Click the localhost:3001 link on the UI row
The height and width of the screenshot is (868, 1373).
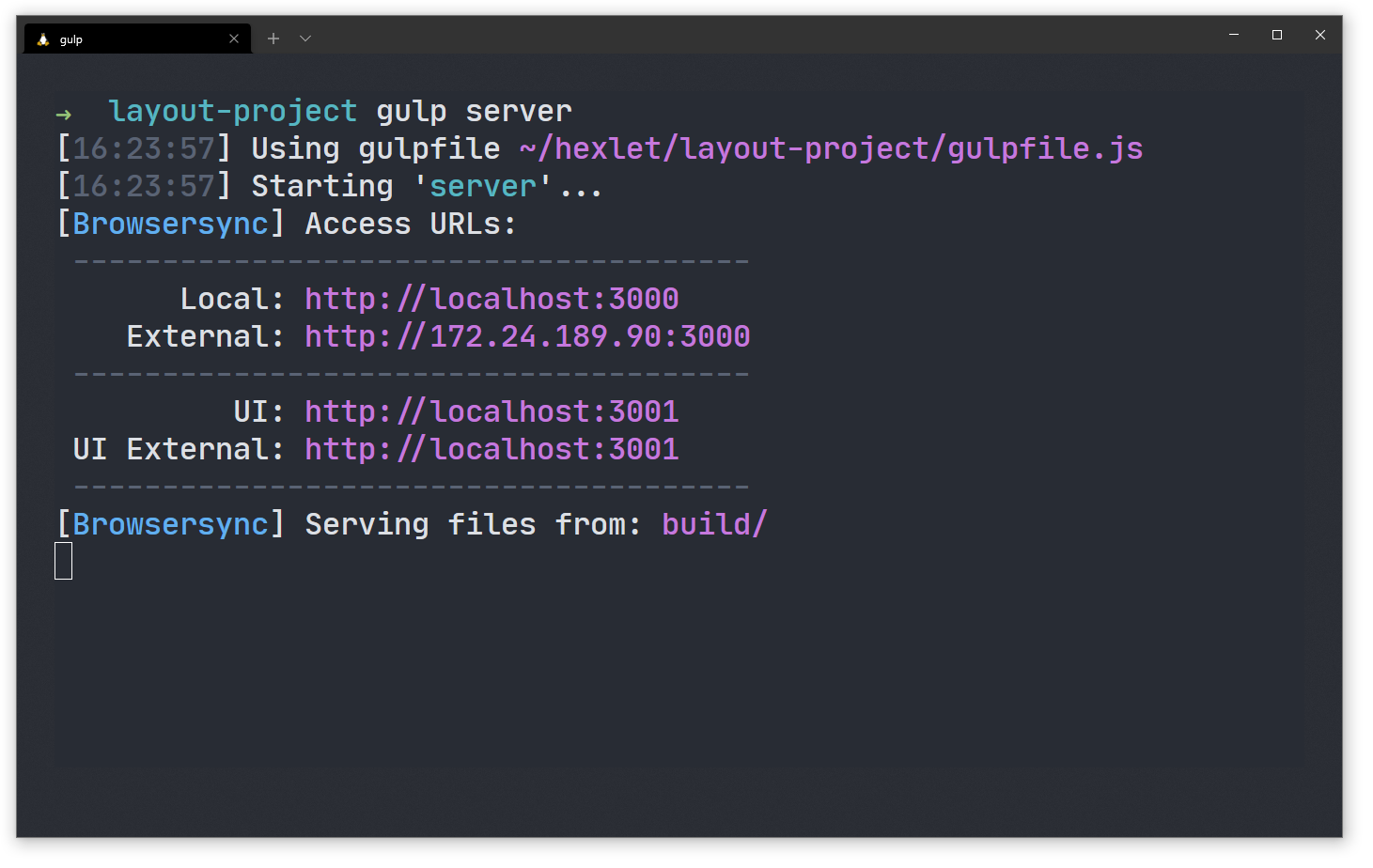[491, 411]
